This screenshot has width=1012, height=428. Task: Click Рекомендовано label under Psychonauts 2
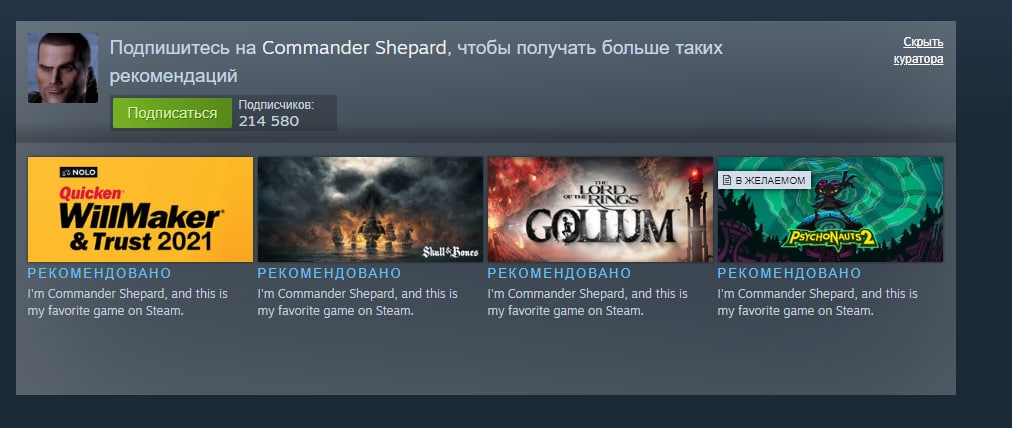789,273
